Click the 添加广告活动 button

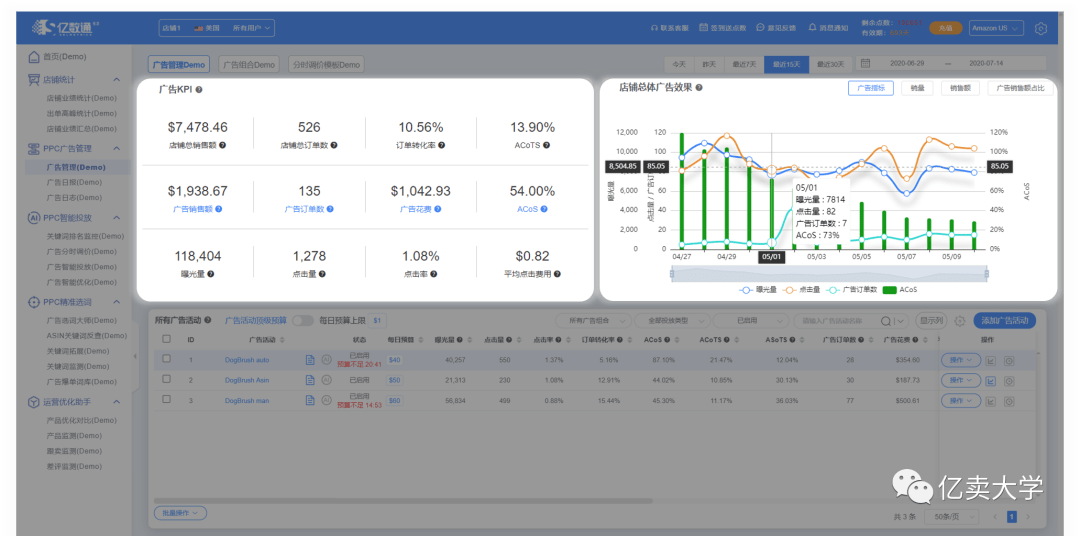(1004, 321)
